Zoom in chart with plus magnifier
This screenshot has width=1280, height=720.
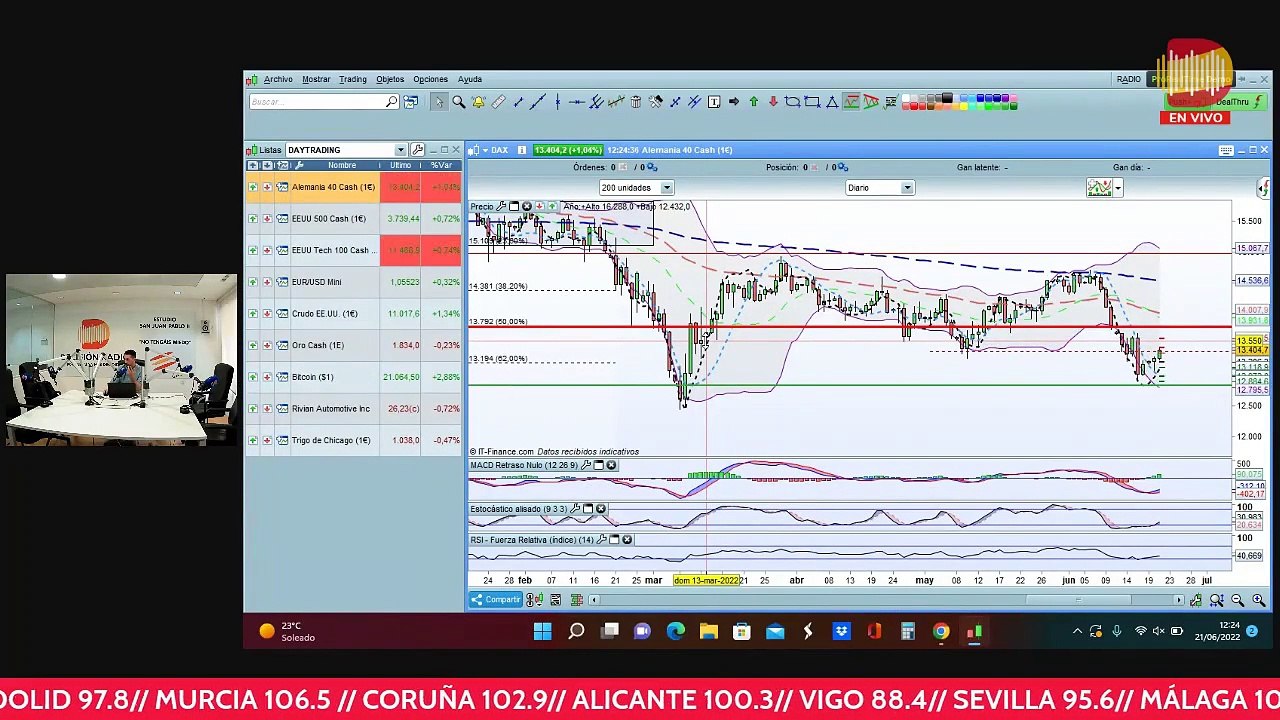[1258, 600]
